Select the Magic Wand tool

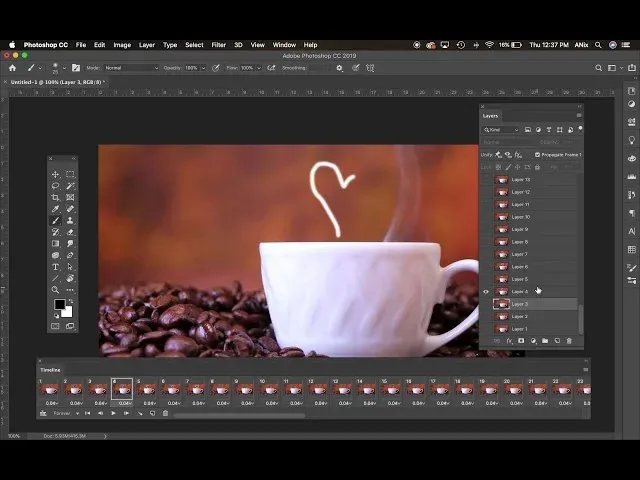pos(70,186)
